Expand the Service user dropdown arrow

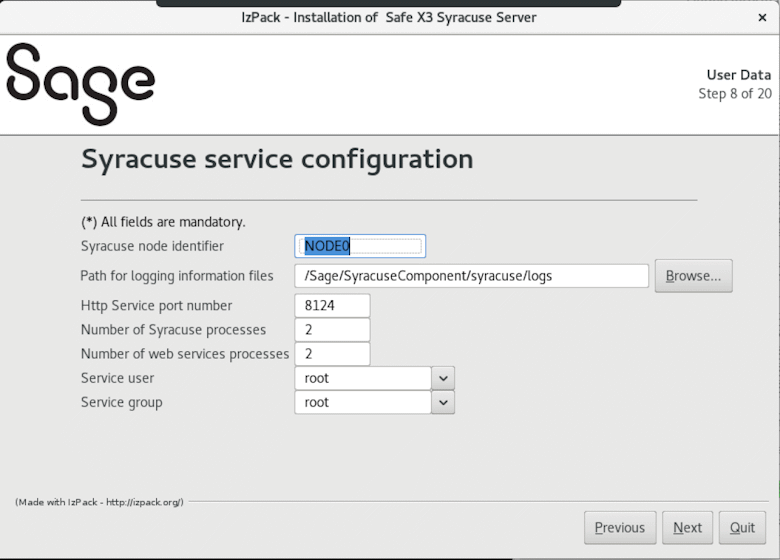pos(443,378)
